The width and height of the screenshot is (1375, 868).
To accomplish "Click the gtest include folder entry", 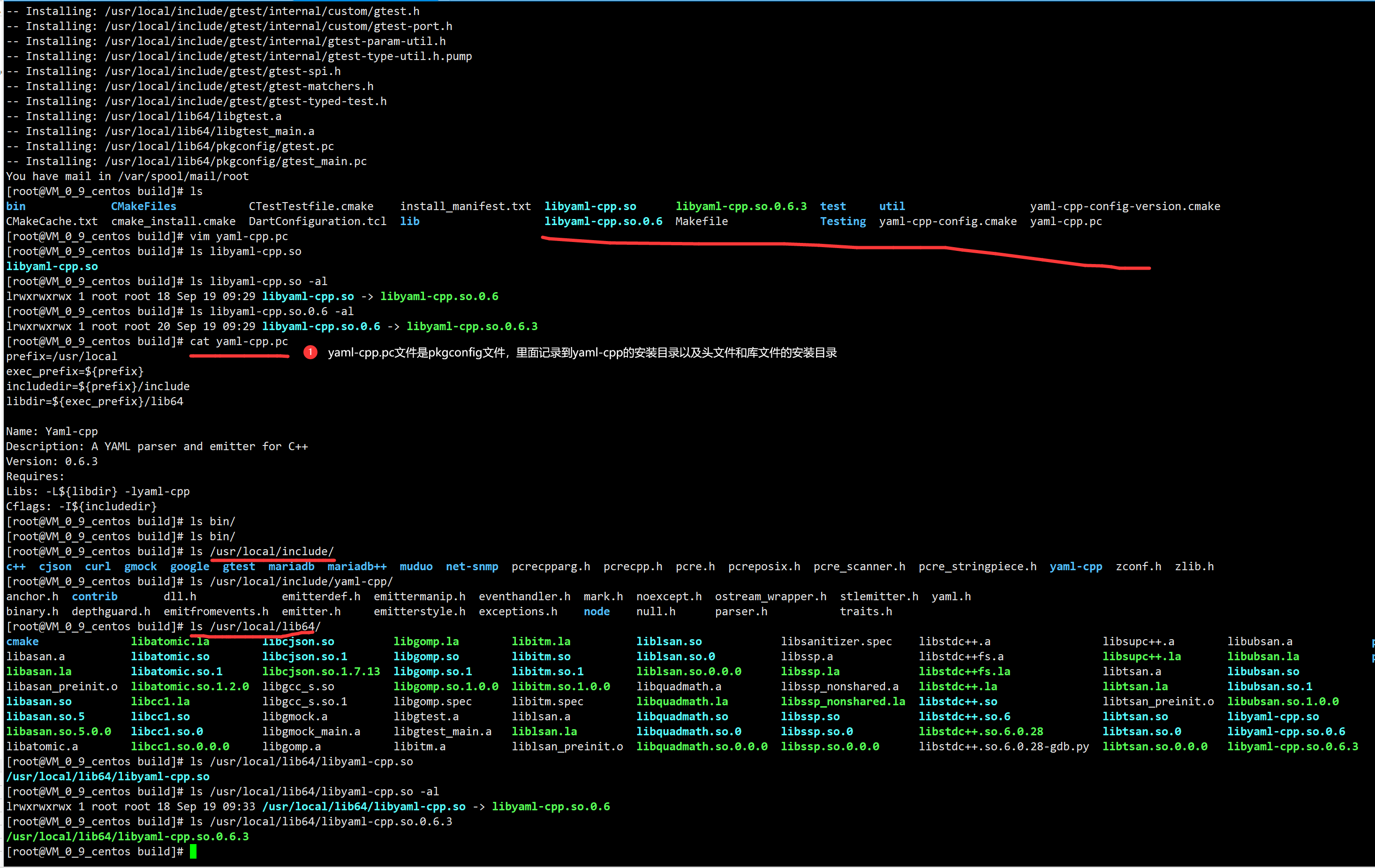I will pos(239,566).
